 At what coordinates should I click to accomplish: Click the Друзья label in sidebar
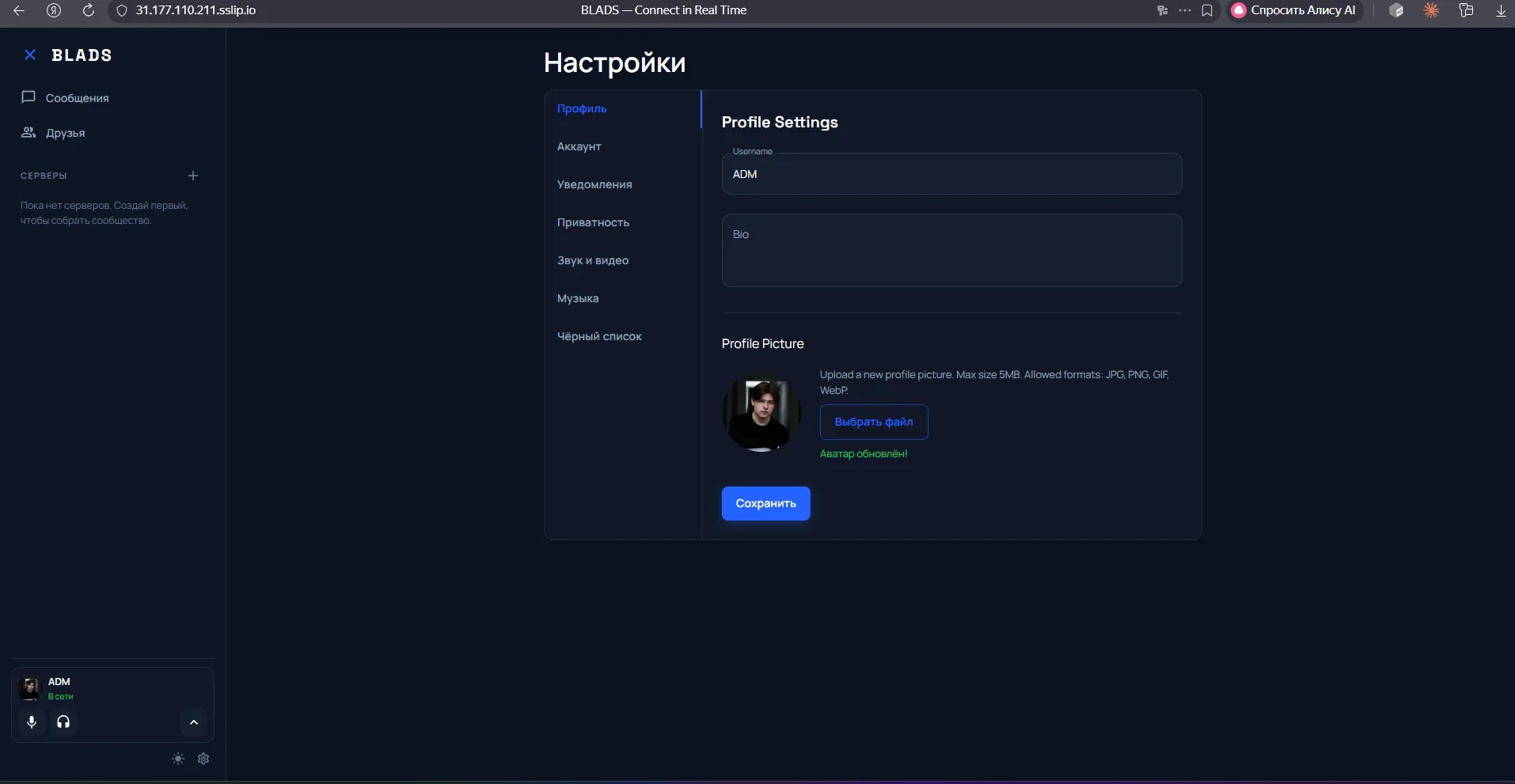(66, 133)
